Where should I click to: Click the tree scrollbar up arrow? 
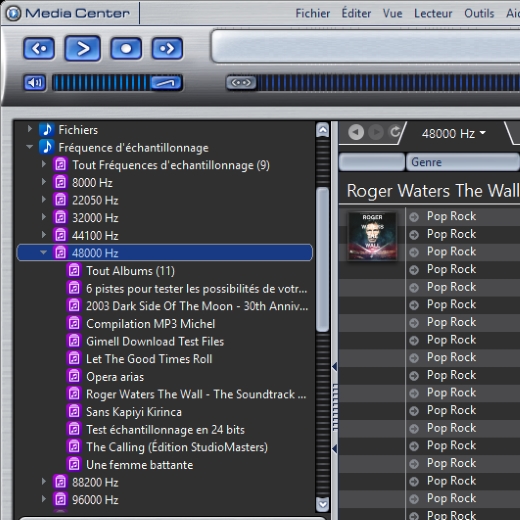coord(323,130)
